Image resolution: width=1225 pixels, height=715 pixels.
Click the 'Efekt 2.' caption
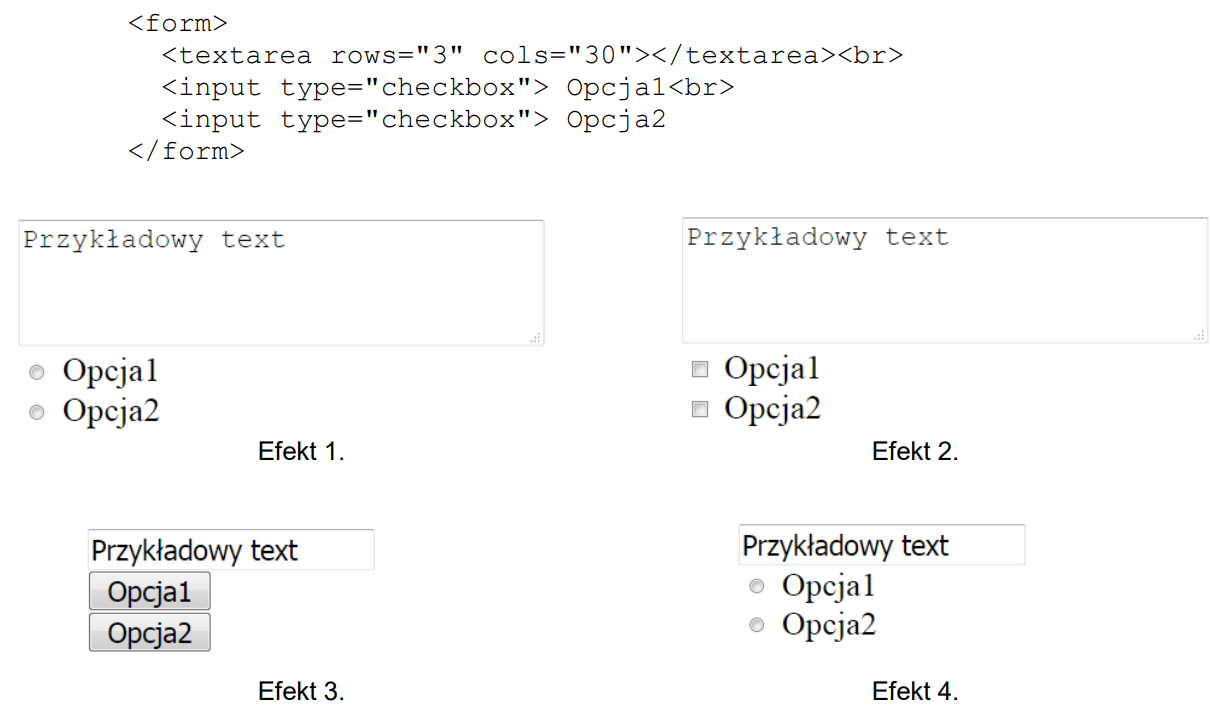coord(915,451)
